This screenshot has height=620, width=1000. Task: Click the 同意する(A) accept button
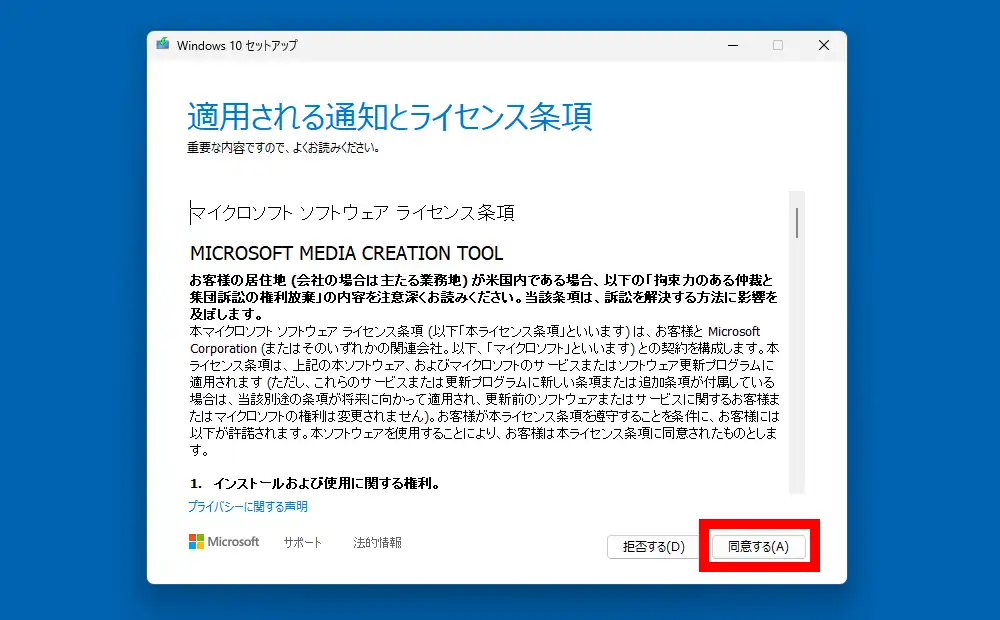coord(758,547)
